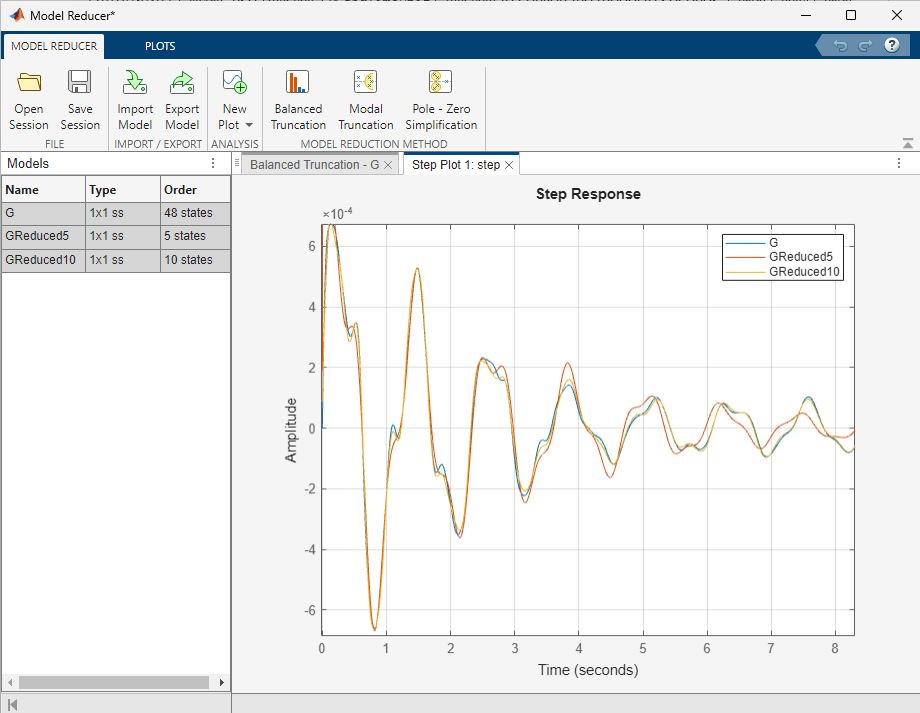Click the GReduced10 legend entry
Image resolution: width=920 pixels, height=713 pixels.
coord(805,271)
